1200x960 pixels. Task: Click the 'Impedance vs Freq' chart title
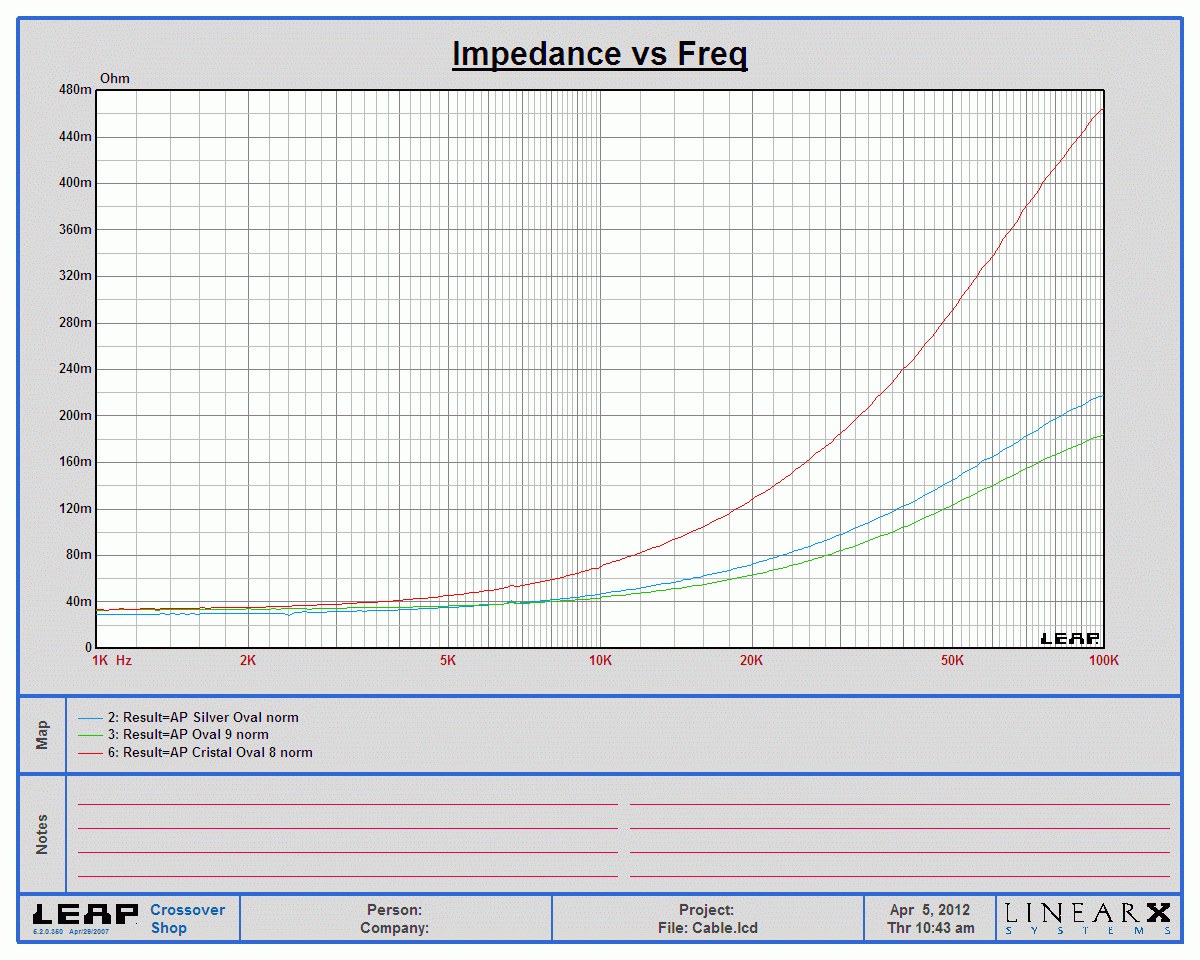pyautogui.click(x=599, y=54)
